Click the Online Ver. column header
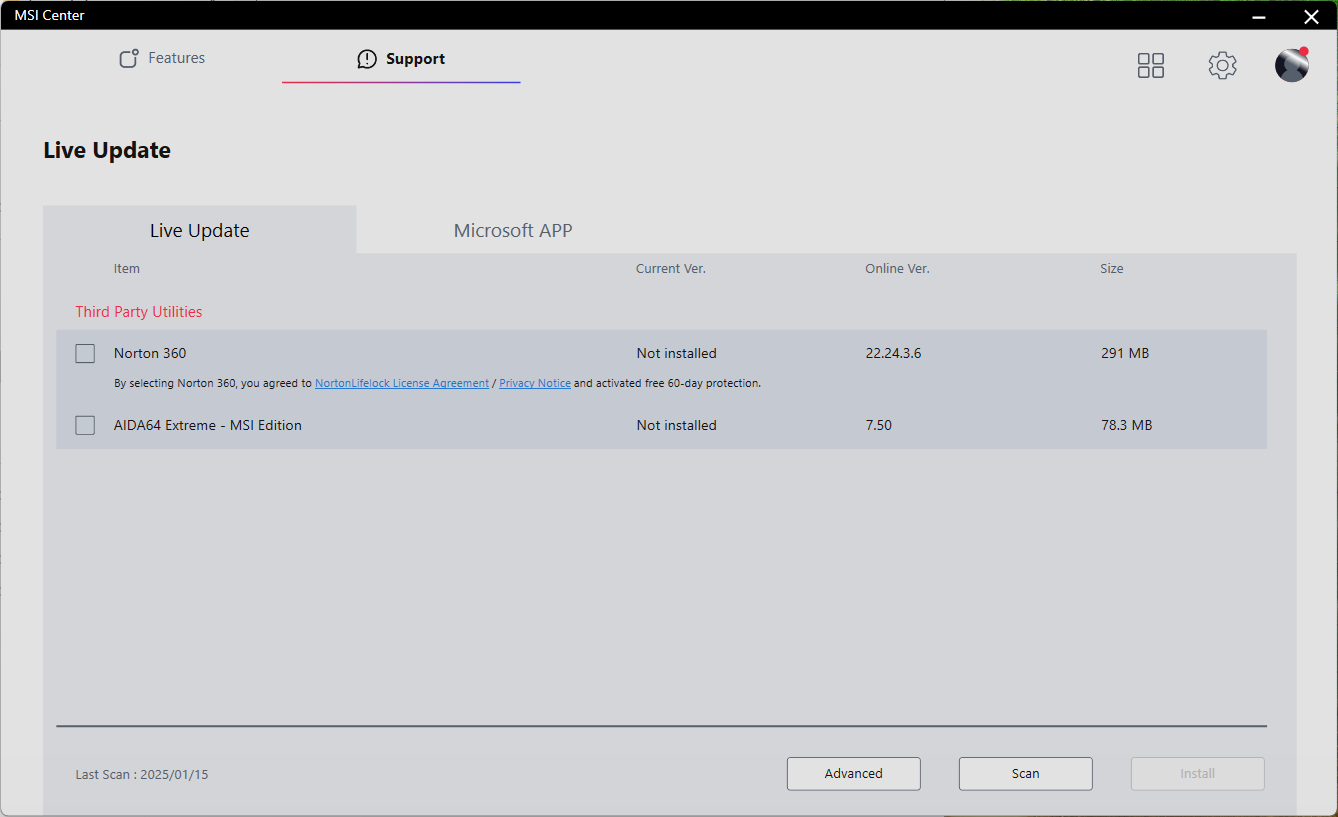 (898, 268)
